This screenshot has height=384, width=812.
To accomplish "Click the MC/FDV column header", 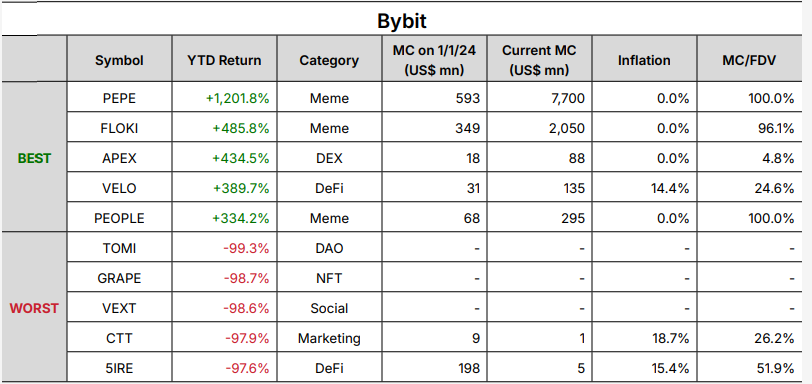I will coord(749,59).
